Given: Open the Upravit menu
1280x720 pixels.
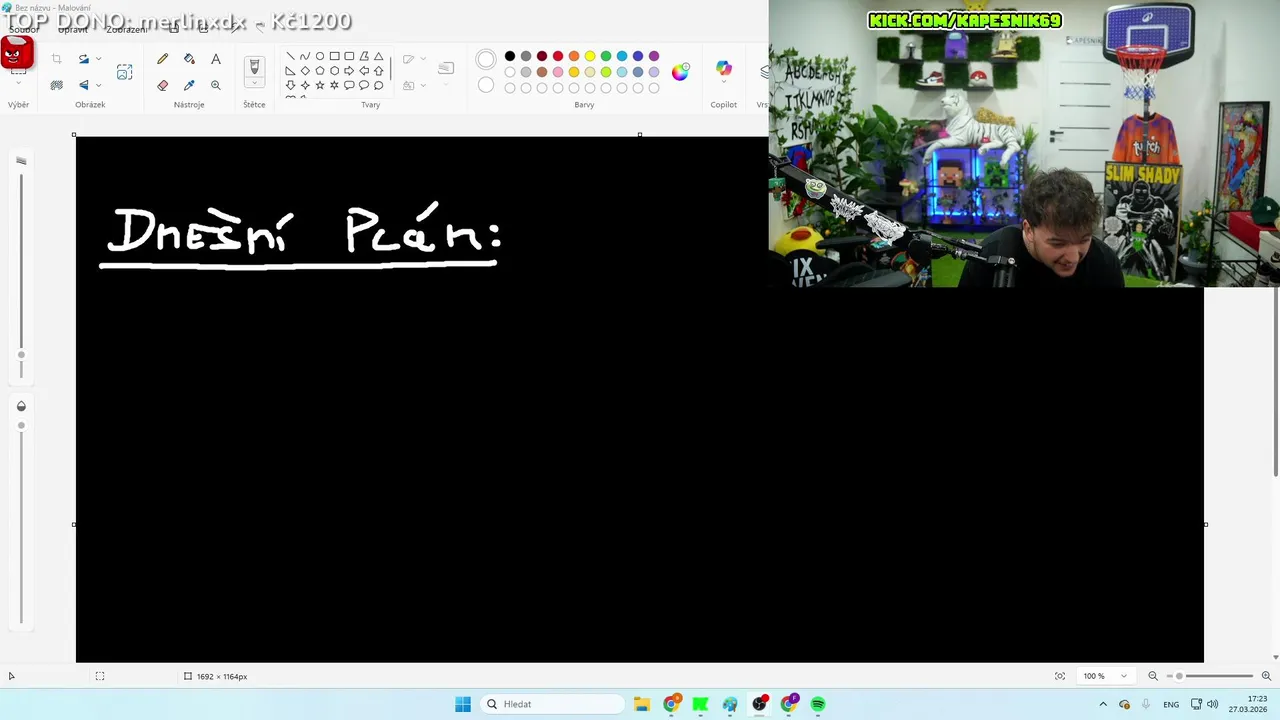Looking at the screenshot, I should pyautogui.click(x=73, y=29).
